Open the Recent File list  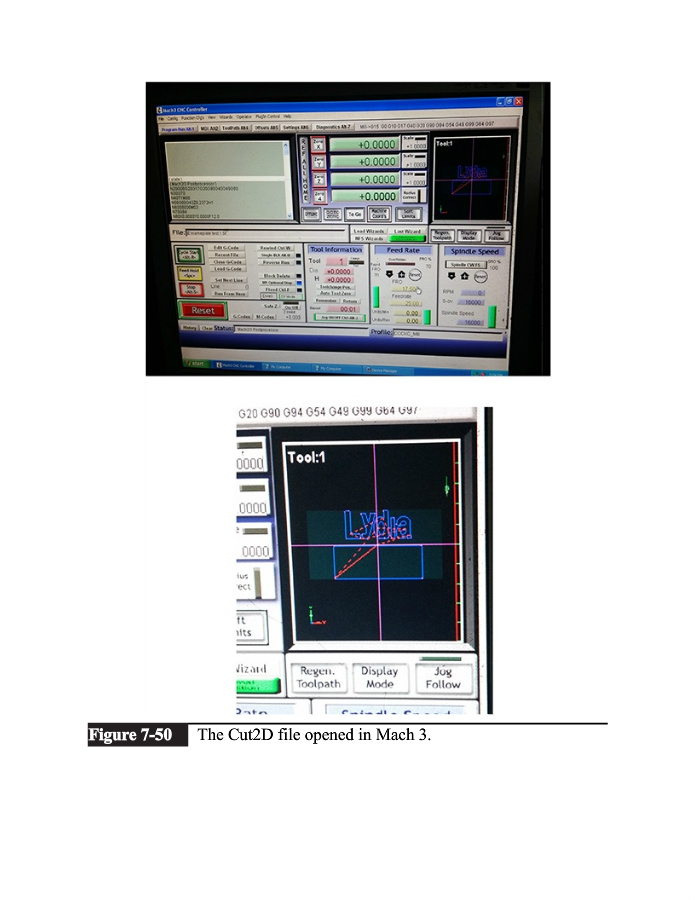230,254
